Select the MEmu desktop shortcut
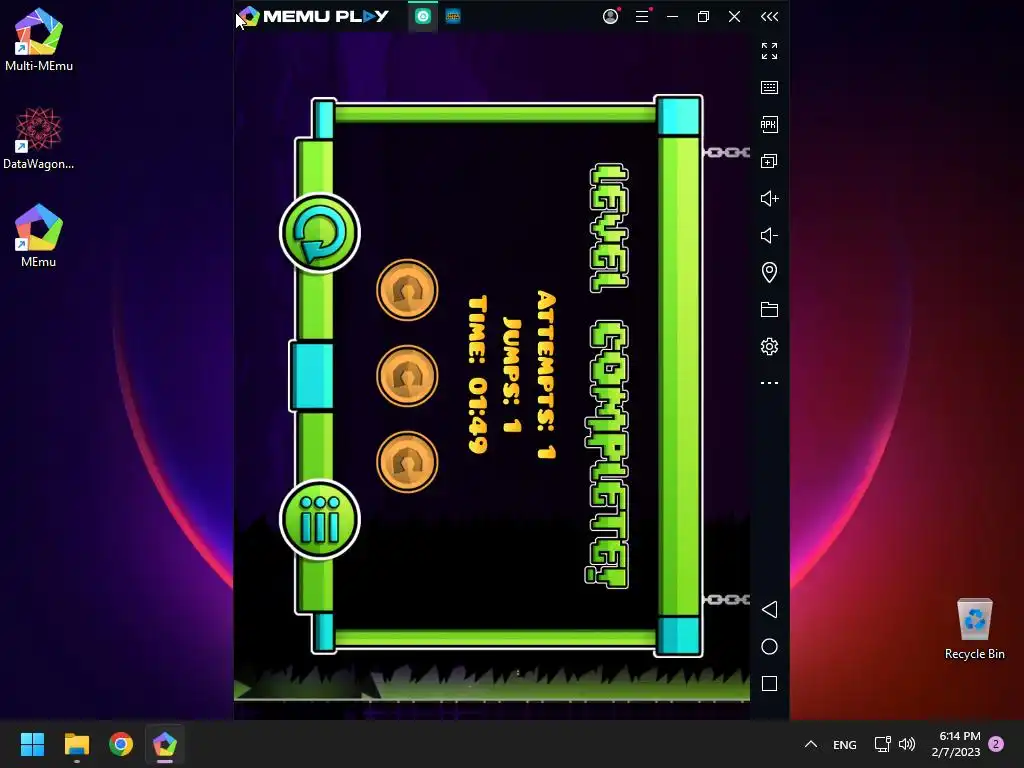 [x=39, y=236]
